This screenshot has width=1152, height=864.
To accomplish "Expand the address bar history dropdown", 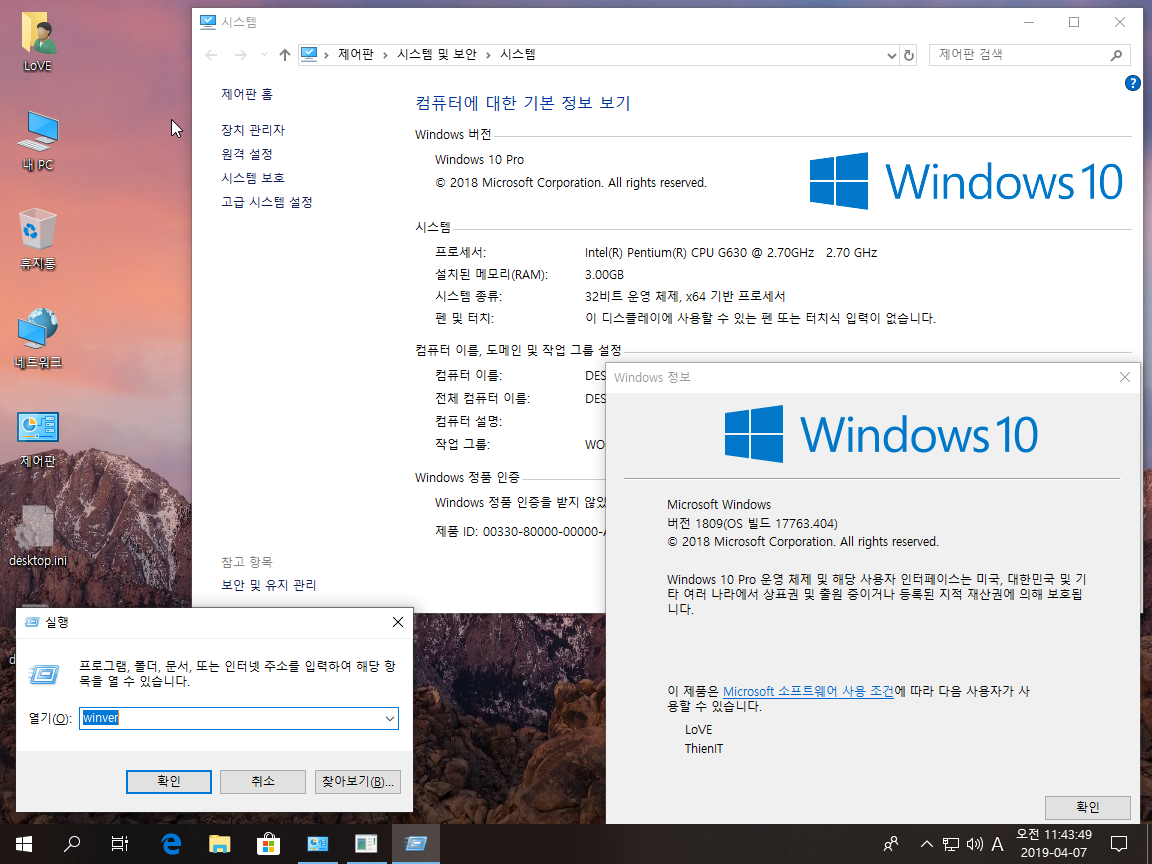I will [x=891, y=55].
